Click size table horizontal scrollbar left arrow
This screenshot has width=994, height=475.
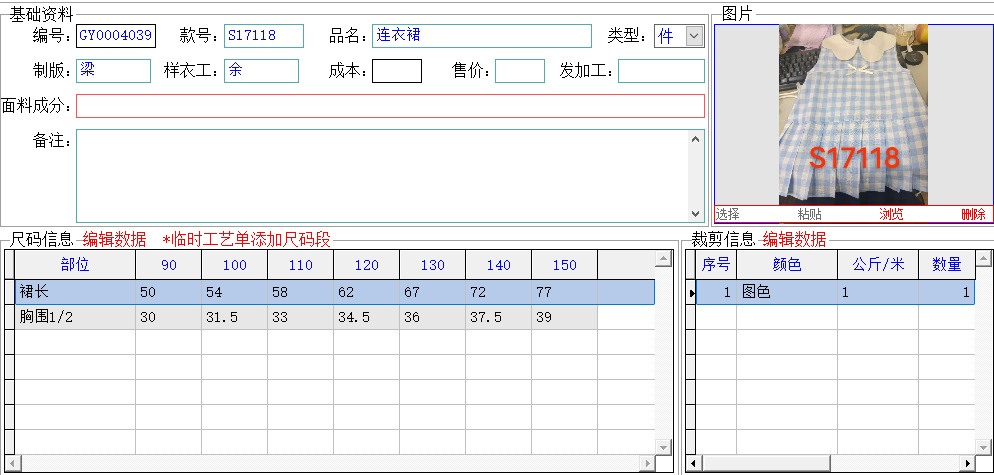[x=13, y=463]
